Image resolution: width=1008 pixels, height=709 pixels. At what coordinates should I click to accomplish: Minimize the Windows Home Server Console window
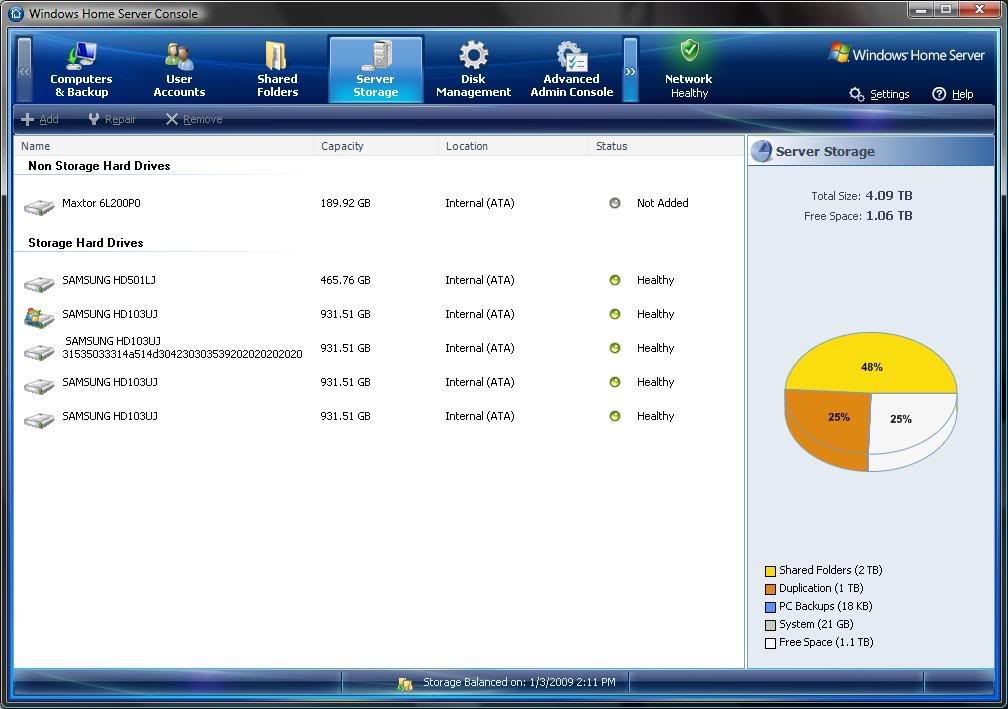922,10
